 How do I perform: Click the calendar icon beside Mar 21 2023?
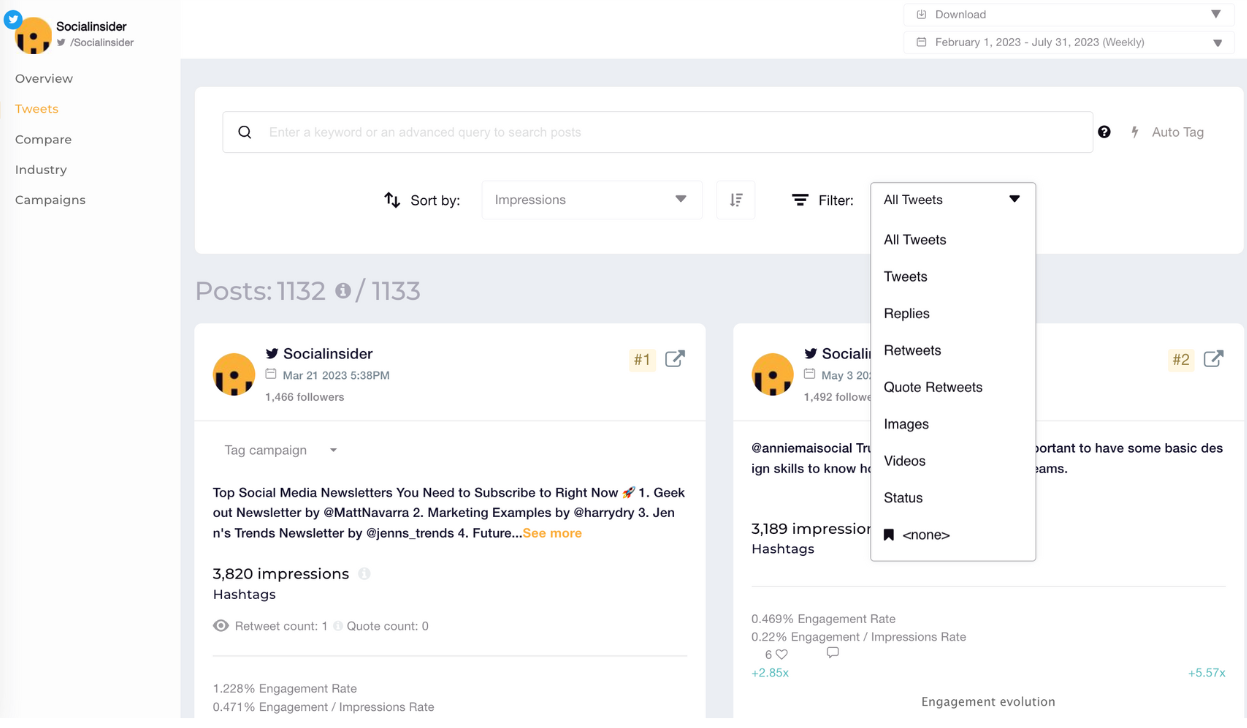pos(271,375)
